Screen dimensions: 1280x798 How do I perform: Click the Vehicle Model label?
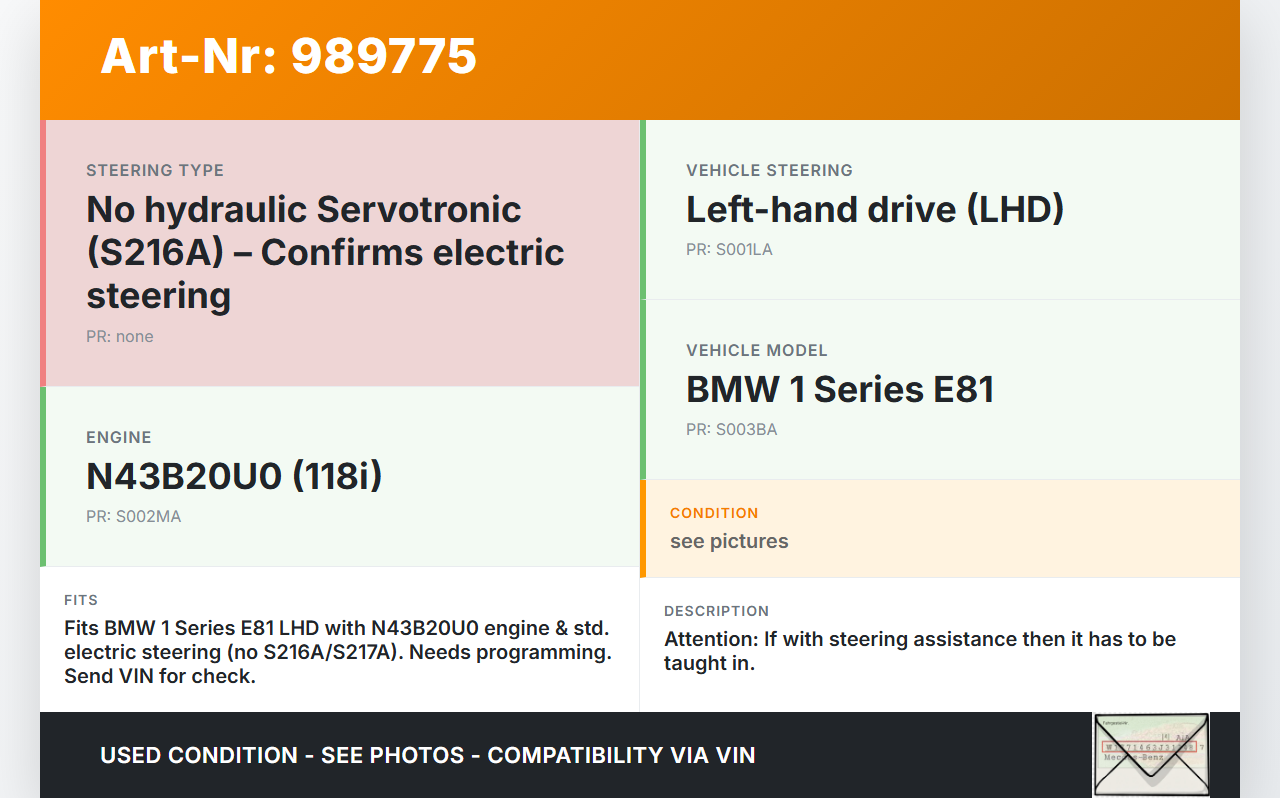click(756, 351)
